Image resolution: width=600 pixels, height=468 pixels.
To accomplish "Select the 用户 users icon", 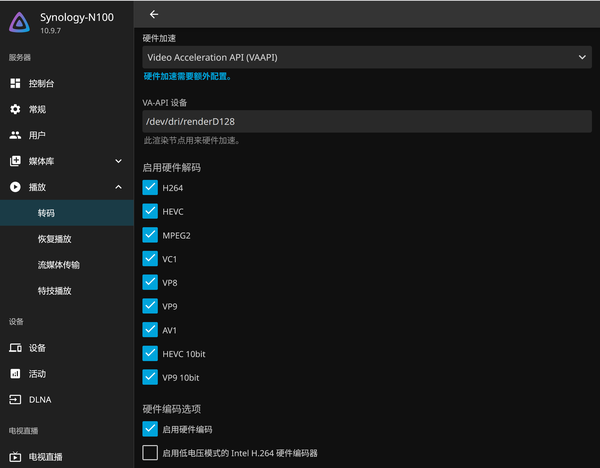I will [x=15, y=135].
